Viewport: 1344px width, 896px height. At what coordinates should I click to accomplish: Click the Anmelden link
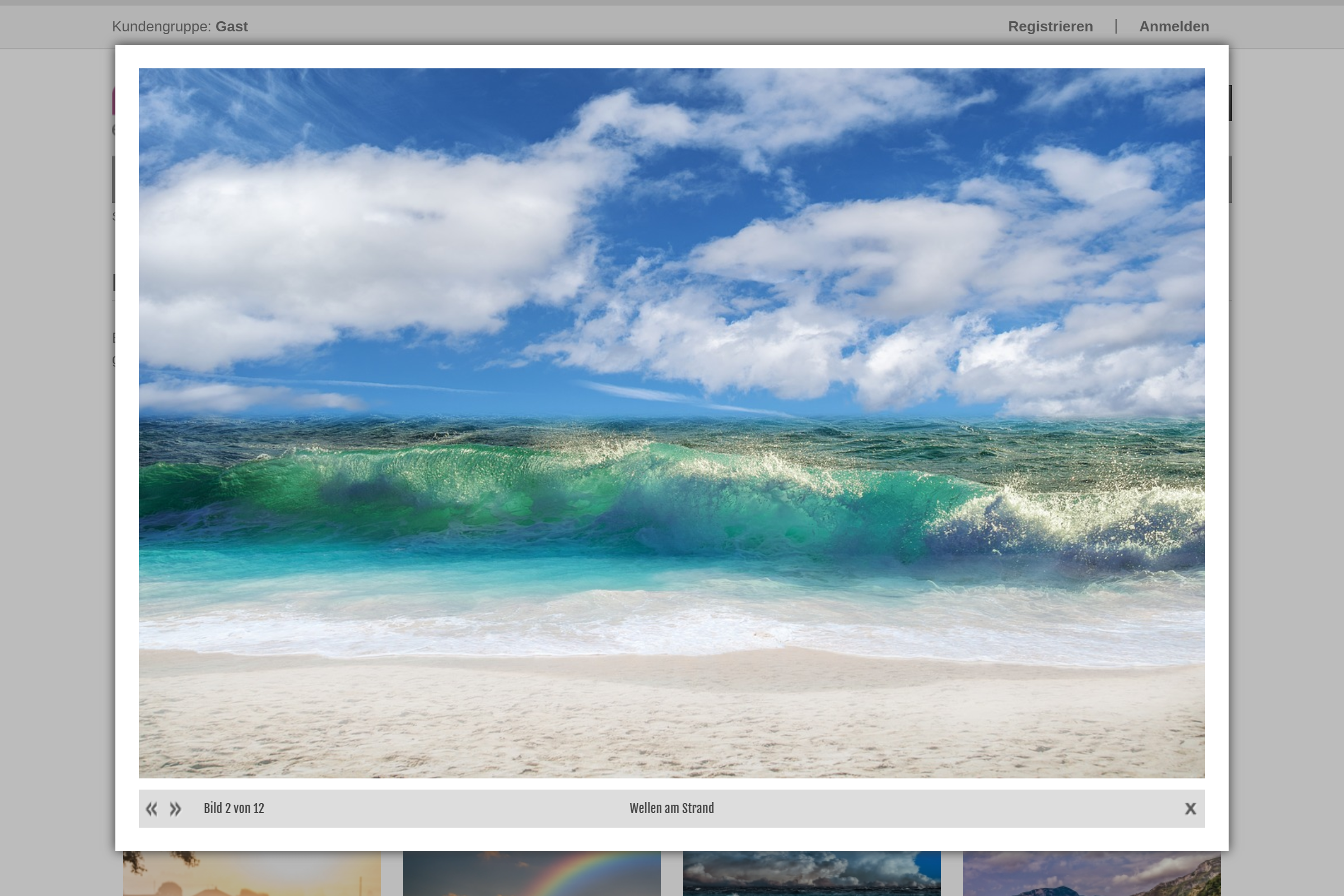point(1174,27)
